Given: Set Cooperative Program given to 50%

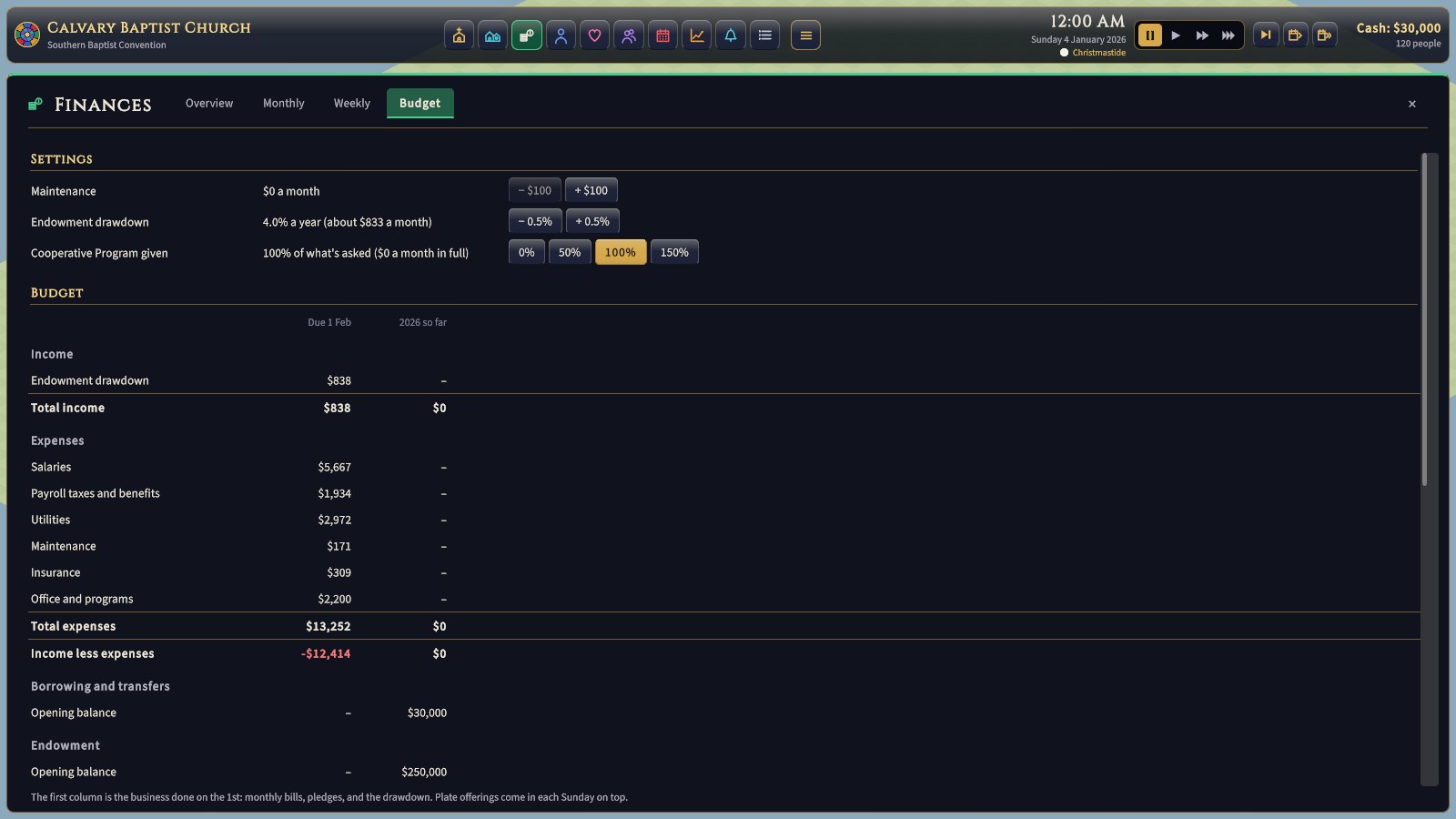Looking at the screenshot, I should click(570, 252).
